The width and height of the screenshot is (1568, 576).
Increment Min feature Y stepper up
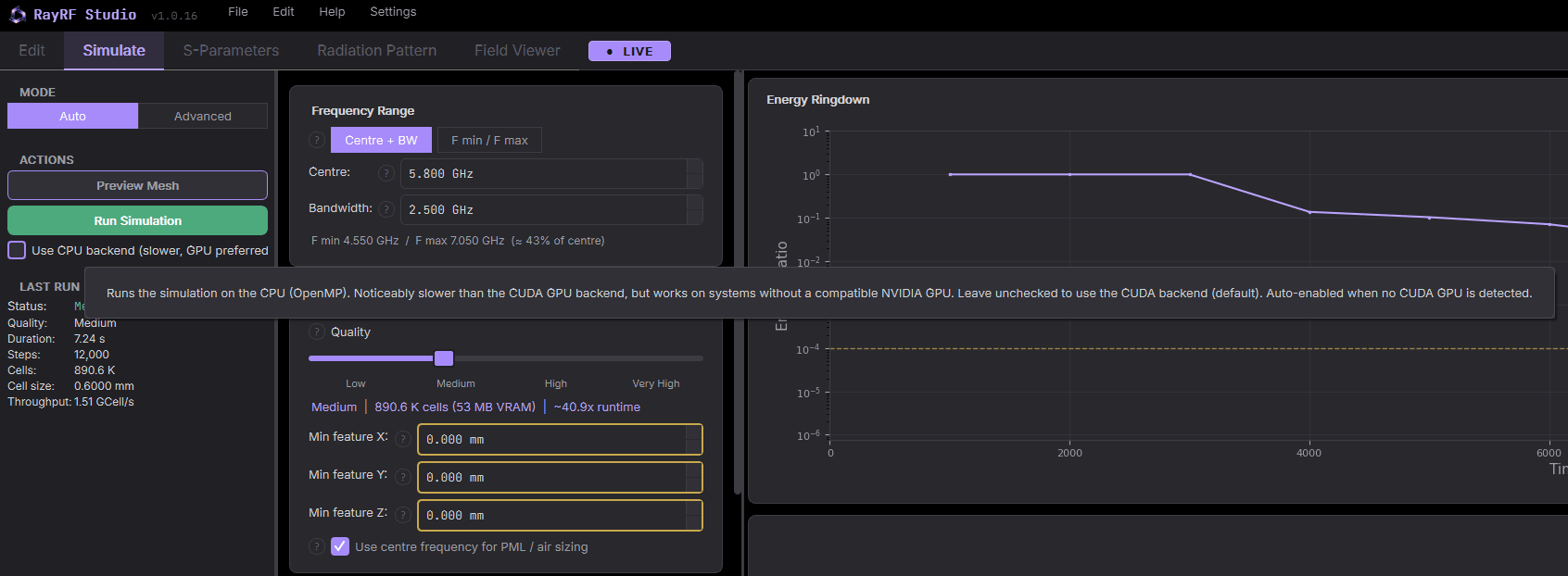click(x=693, y=470)
